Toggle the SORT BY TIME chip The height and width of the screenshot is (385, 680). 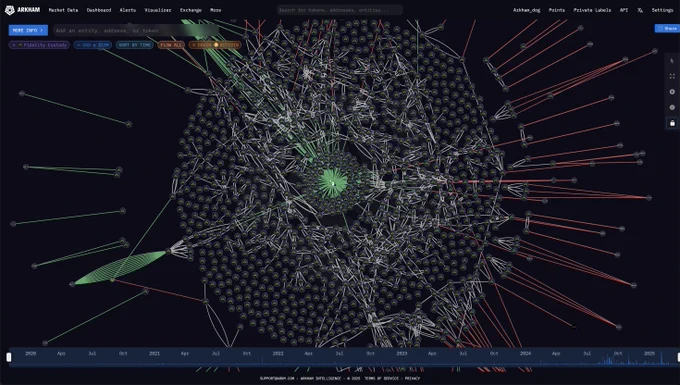[134, 45]
